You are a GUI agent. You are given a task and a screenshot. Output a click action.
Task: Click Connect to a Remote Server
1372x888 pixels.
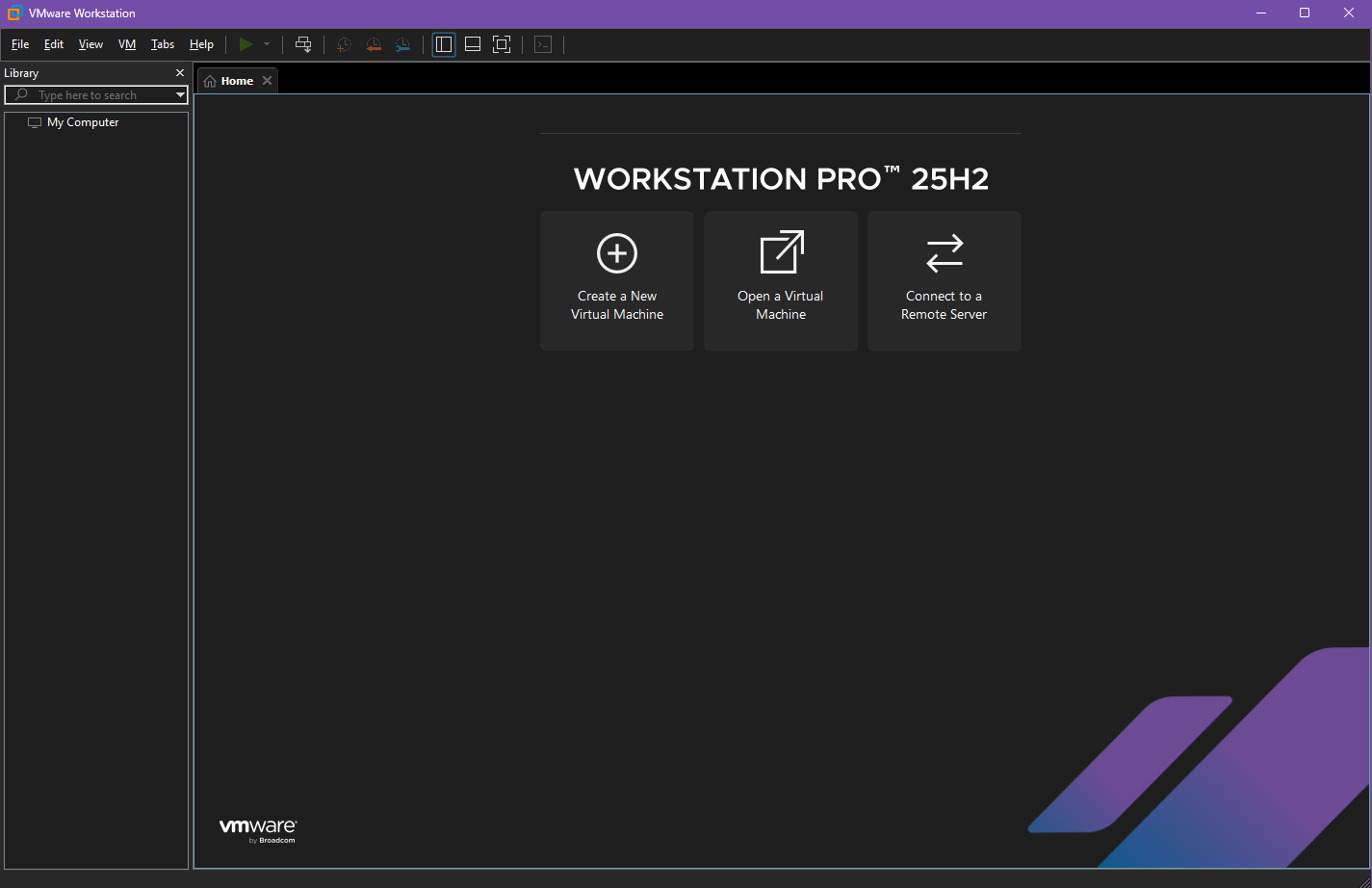[944, 280]
